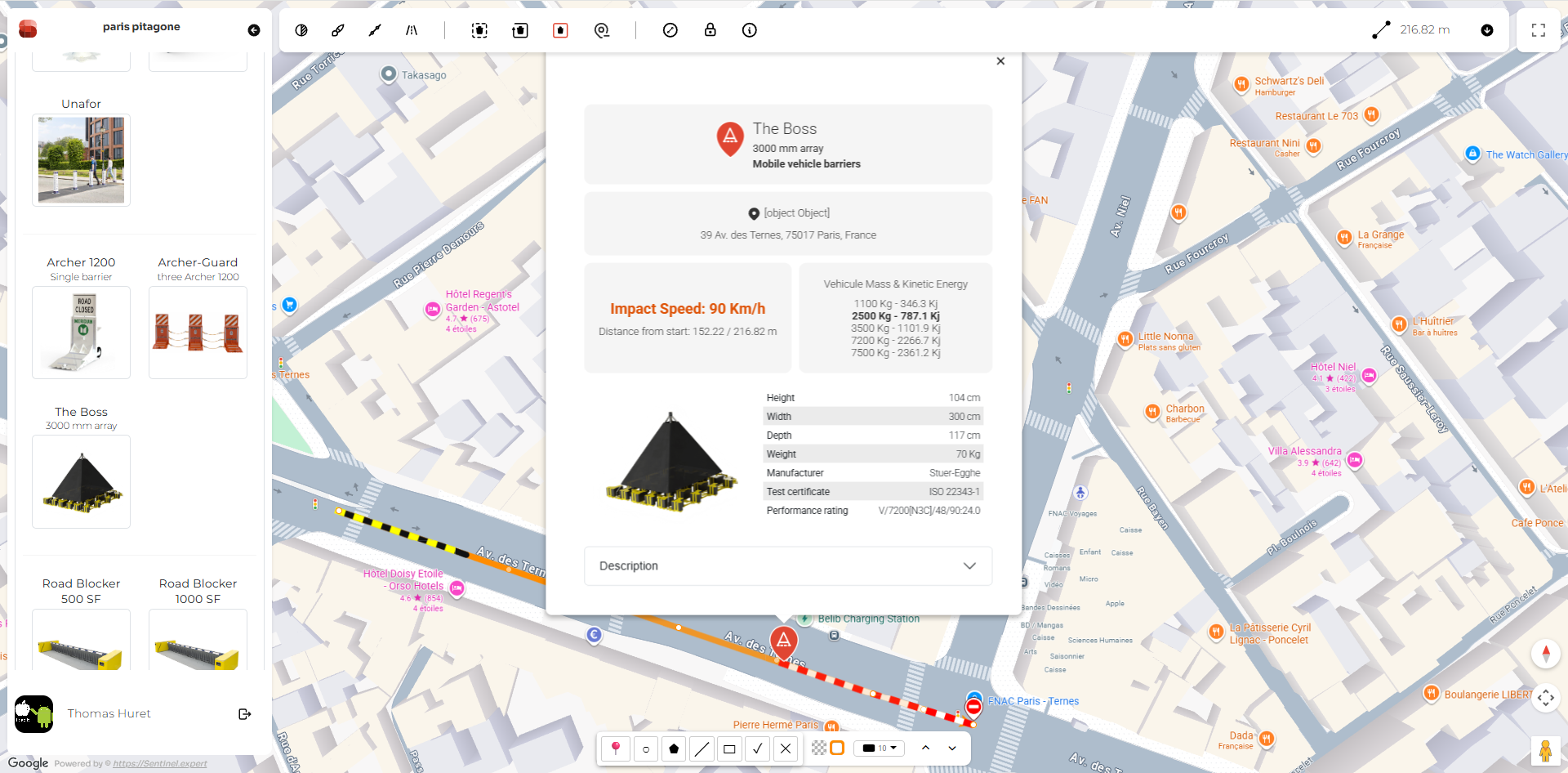Click the dashed-outline trash selection icon
1568x773 pixels.
tap(479, 30)
